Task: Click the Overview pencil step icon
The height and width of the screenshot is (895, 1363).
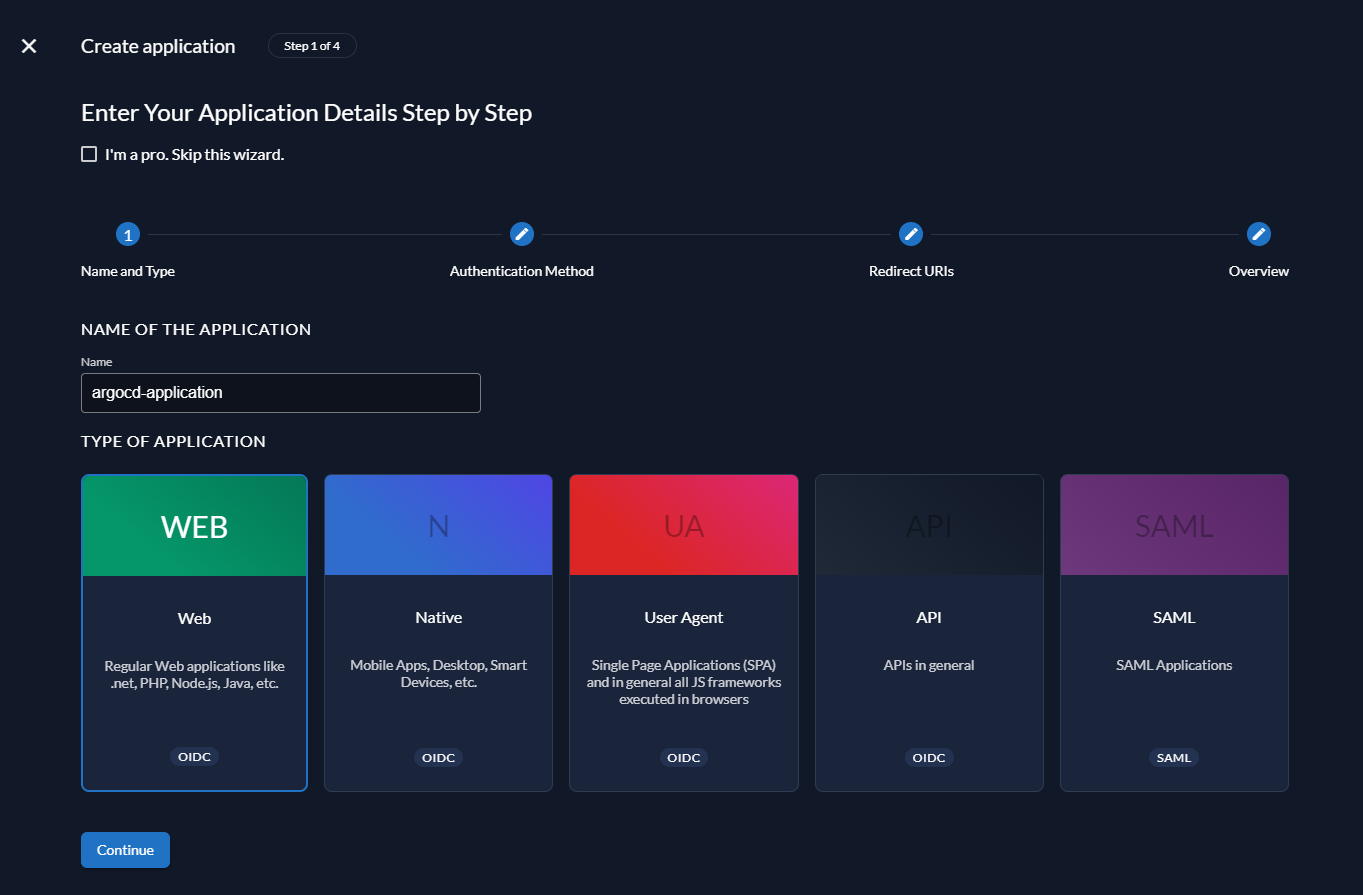Action: click(x=1258, y=234)
